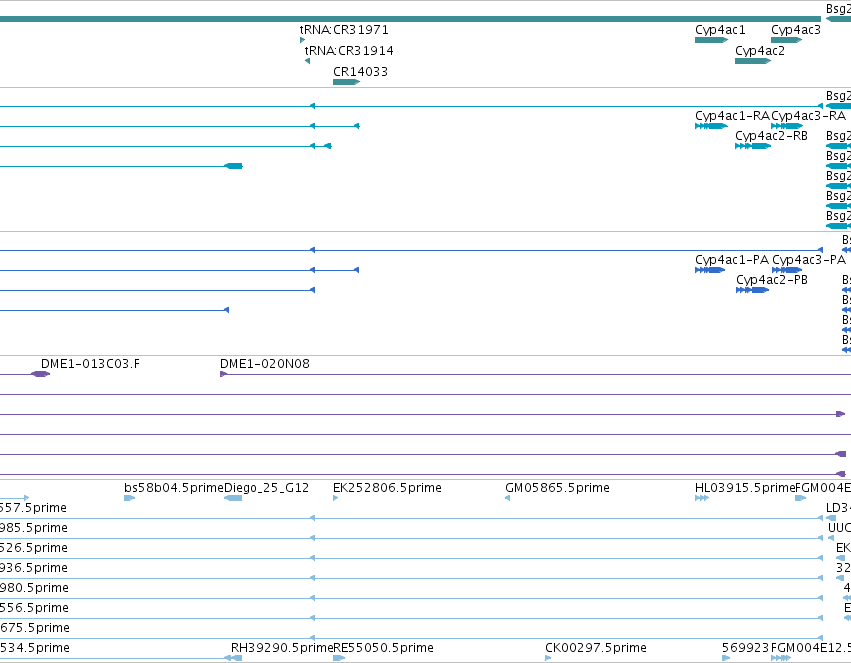
Task: Click the 569923 EST label
Action: tap(745, 648)
